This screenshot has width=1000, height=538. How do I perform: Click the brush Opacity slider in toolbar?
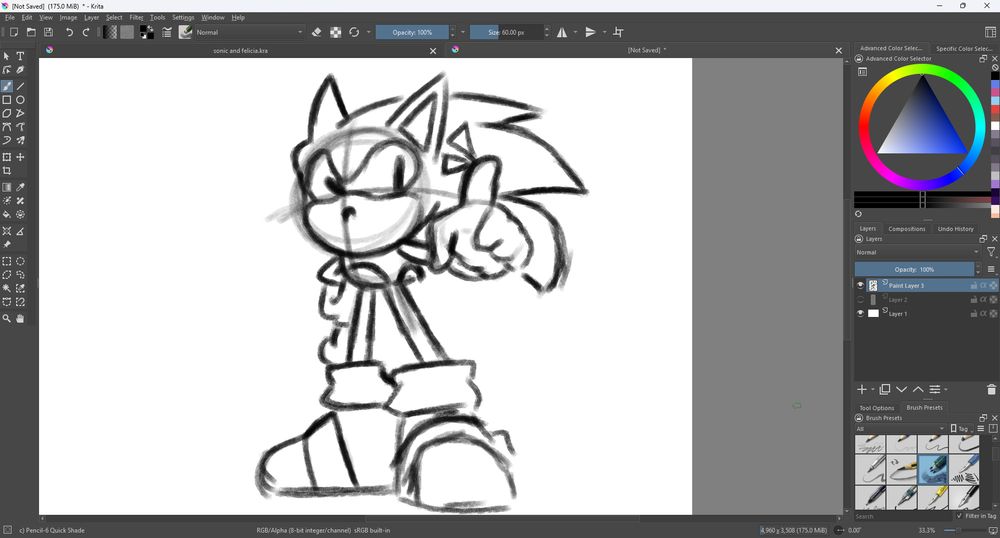[x=412, y=32]
